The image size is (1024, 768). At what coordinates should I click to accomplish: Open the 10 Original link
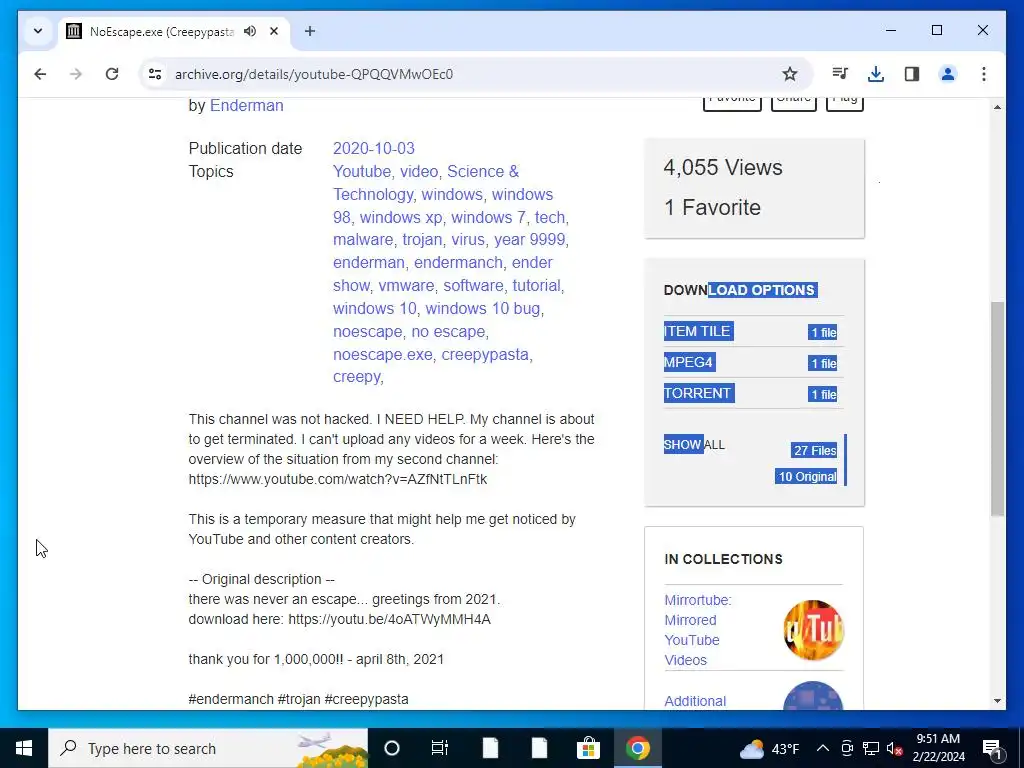[807, 477]
